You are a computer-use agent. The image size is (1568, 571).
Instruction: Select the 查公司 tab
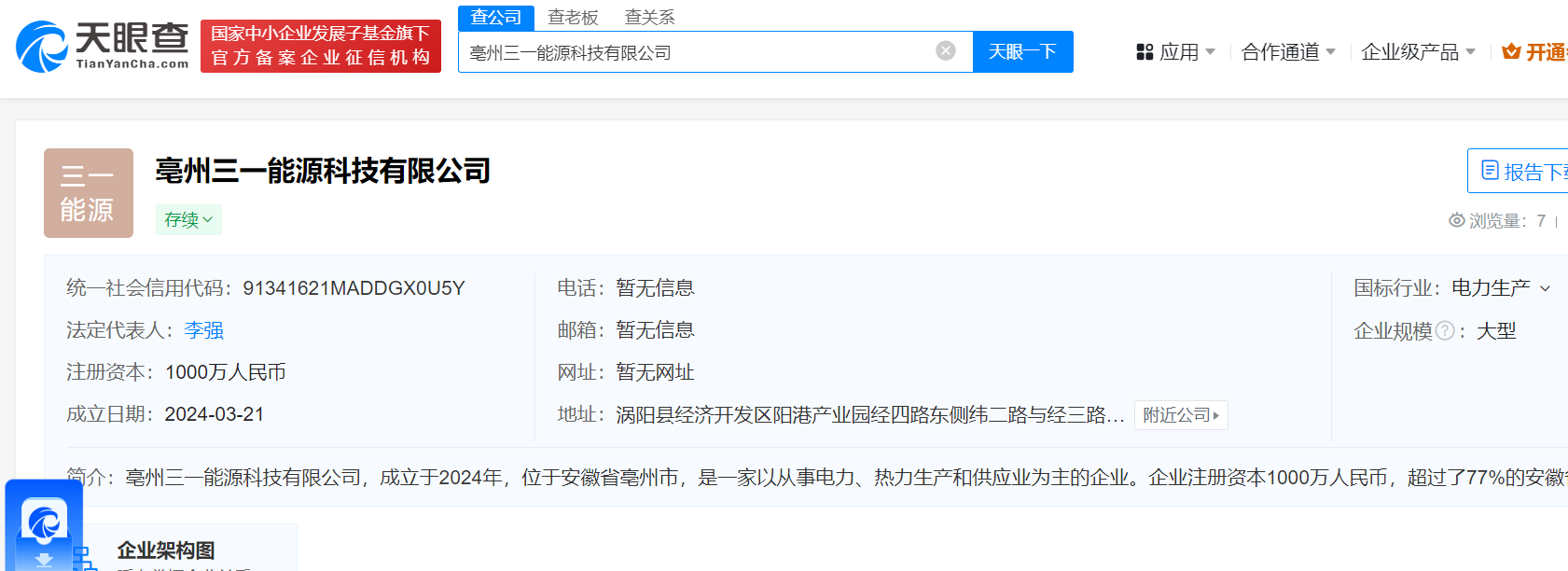(x=496, y=18)
